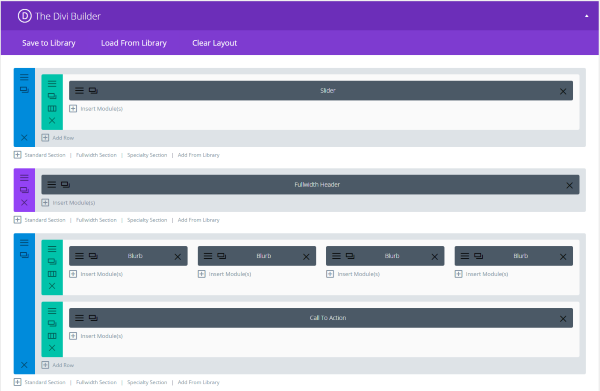
Task: Add Specialty Section below Fullwidth Header section
Action: [x=147, y=220]
